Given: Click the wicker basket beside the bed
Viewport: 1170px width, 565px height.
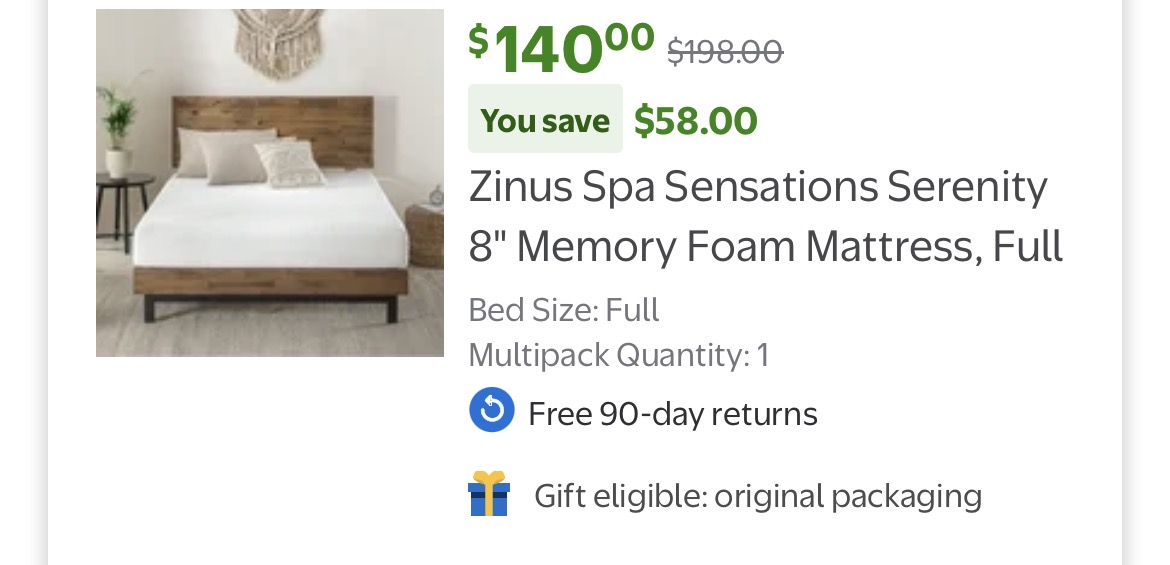Looking at the screenshot, I should tap(427, 233).
